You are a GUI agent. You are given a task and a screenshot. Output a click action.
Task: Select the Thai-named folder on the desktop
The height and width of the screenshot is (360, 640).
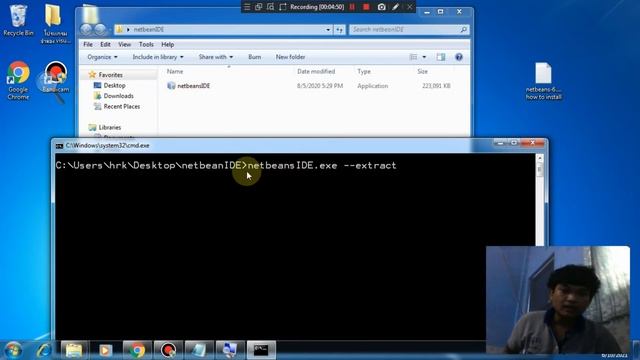point(55,24)
